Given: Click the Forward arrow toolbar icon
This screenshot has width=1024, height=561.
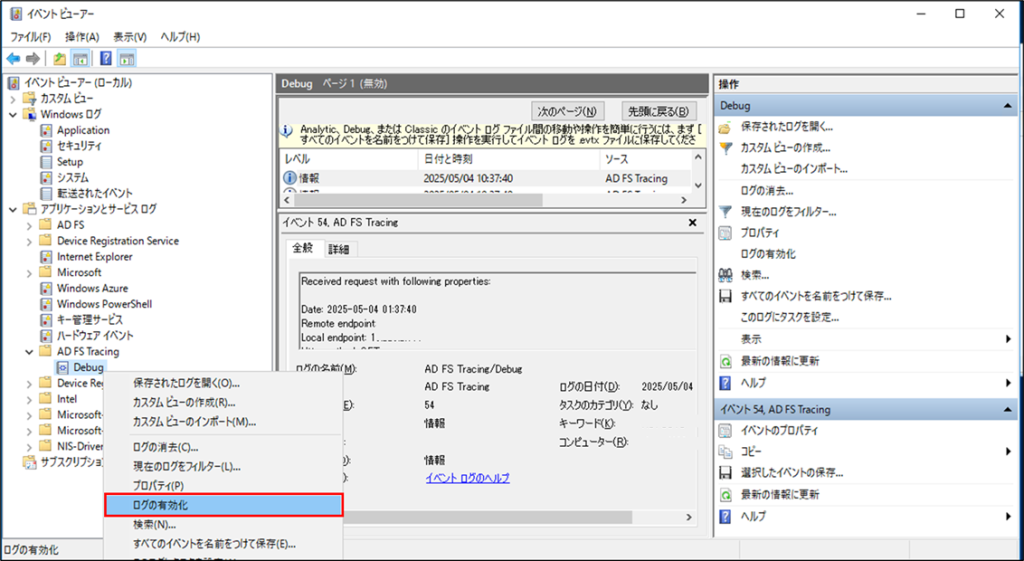Looking at the screenshot, I should (33, 59).
